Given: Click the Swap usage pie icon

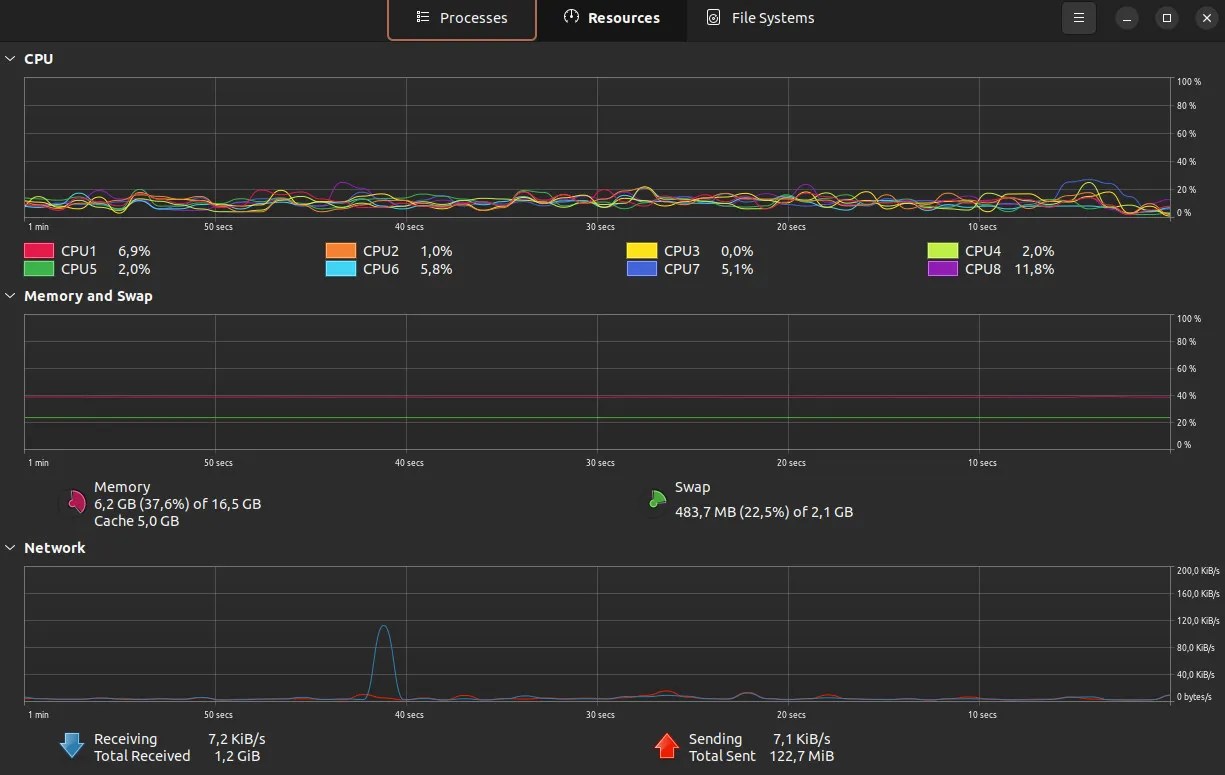Looking at the screenshot, I should [656, 499].
